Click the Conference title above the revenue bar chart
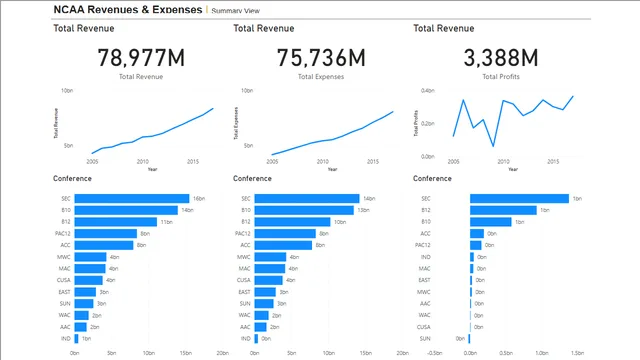This screenshot has height=360, width=640. [x=72, y=178]
